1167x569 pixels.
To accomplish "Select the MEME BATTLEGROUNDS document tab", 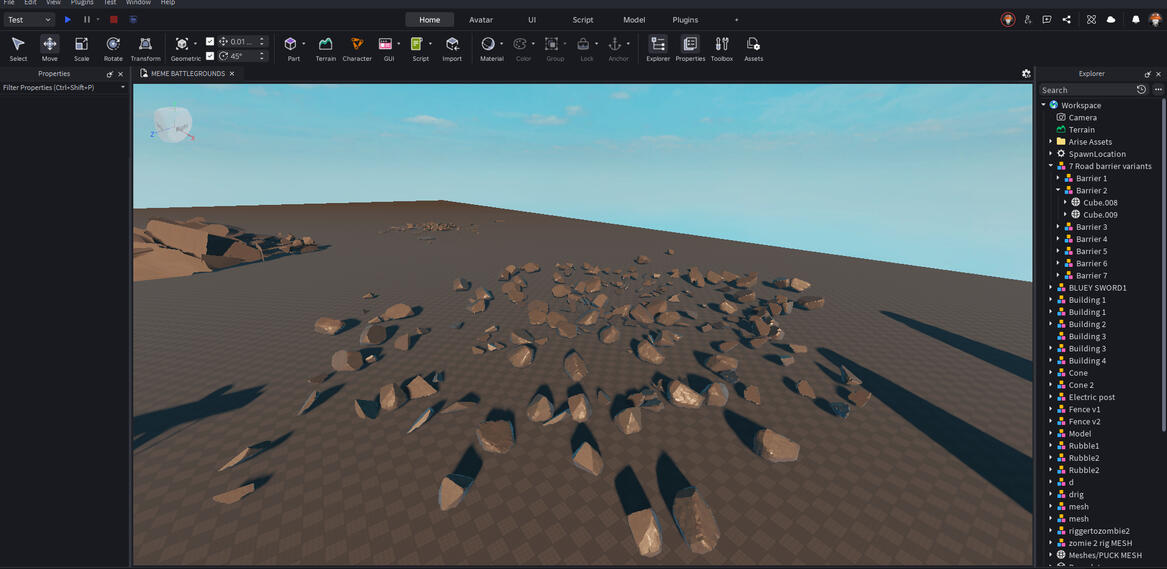I will [187, 74].
